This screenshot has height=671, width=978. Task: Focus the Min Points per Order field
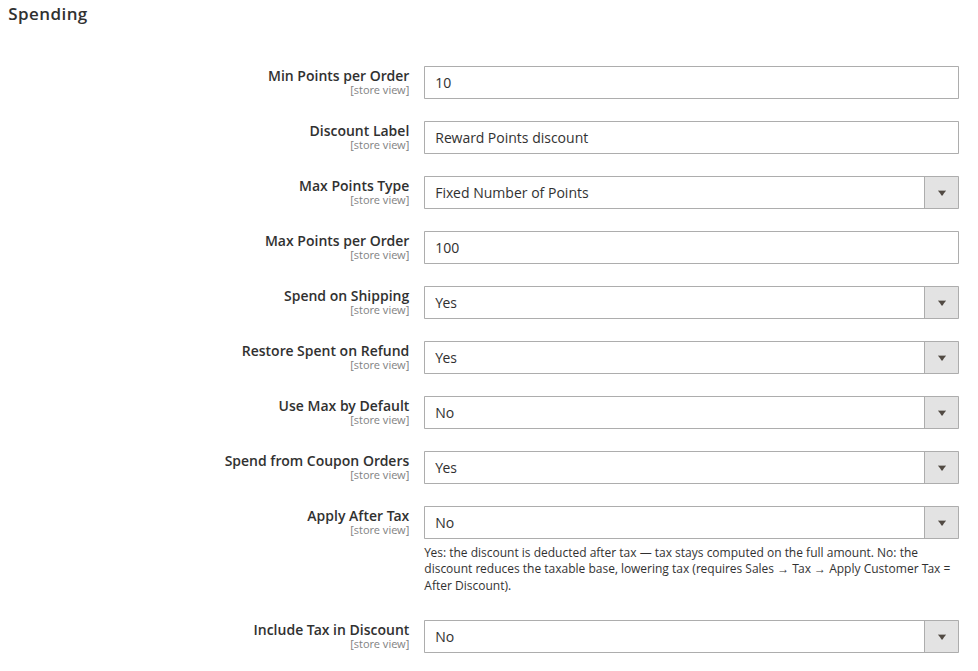691,82
